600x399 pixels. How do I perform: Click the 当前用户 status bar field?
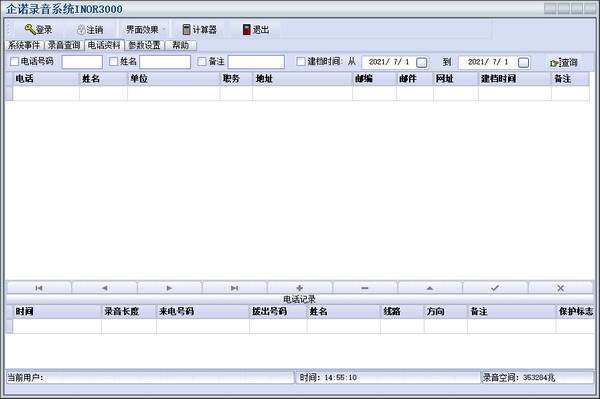(150, 378)
